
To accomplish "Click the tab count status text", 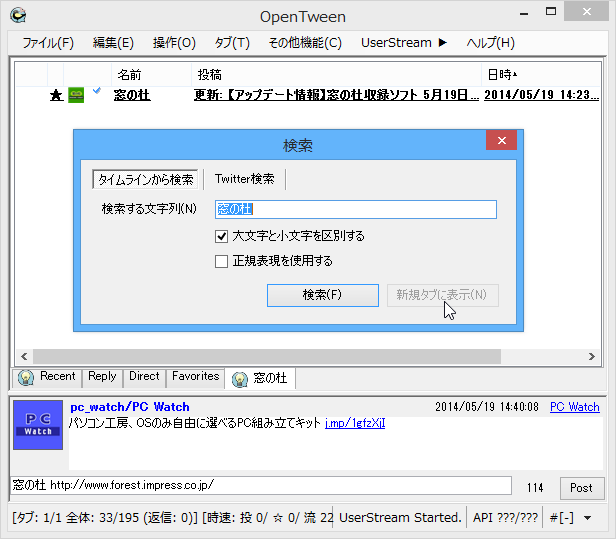I will coord(172,518).
